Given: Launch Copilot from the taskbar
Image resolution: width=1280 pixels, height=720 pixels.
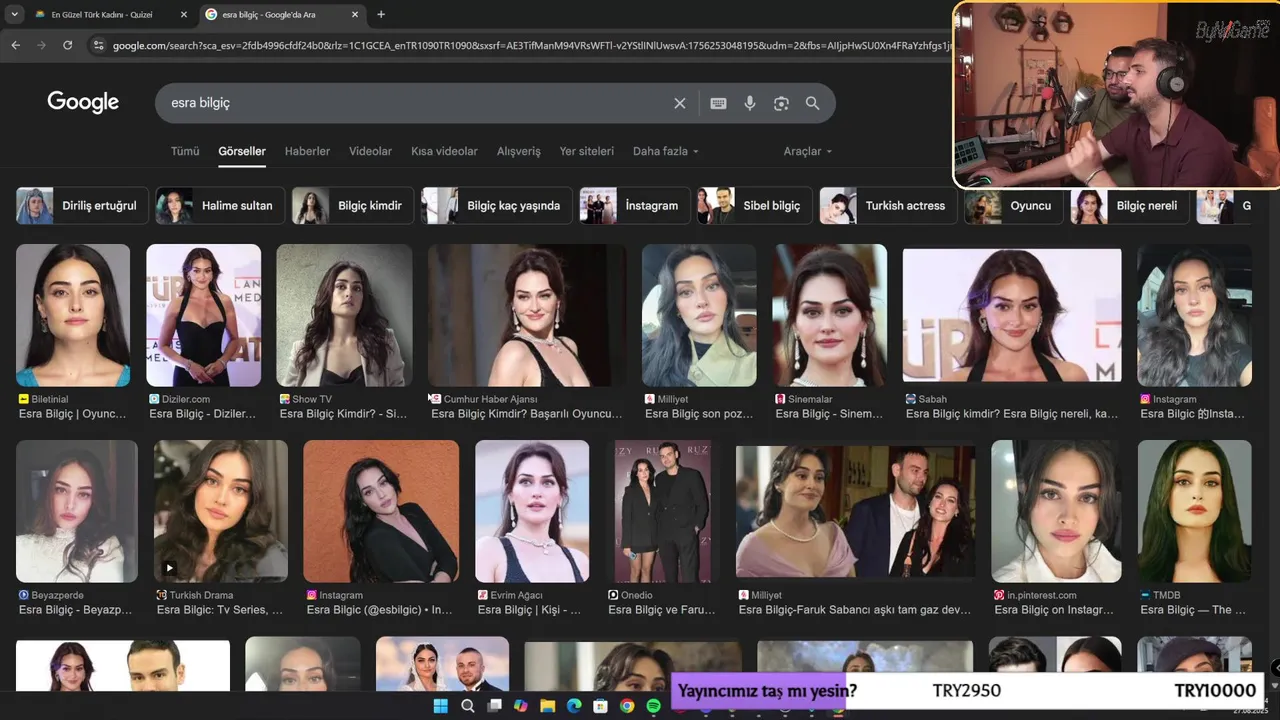Looking at the screenshot, I should (520, 706).
